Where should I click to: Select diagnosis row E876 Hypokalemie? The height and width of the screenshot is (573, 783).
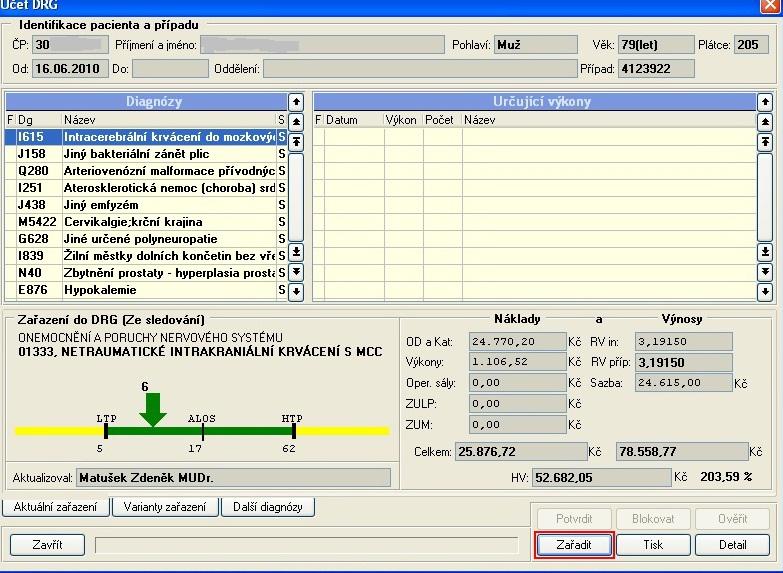point(146,290)
